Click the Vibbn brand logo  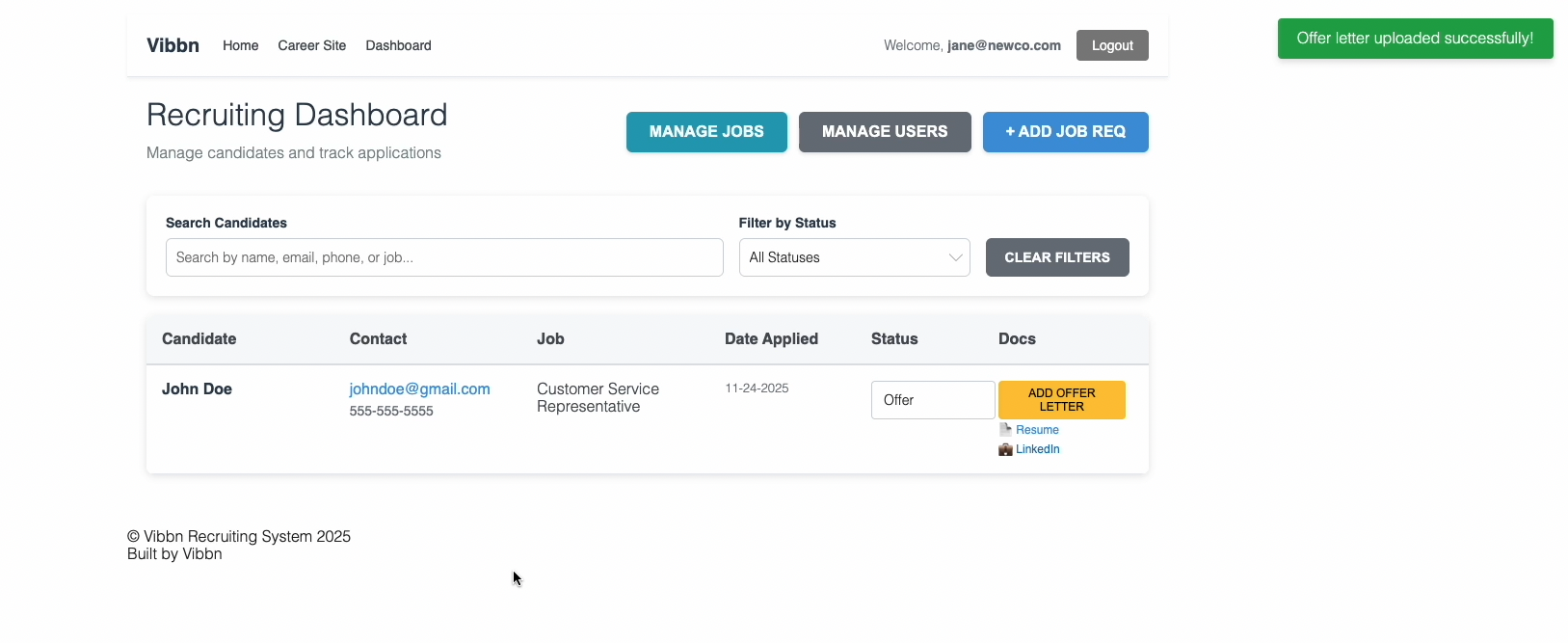pyautogui.click(x=173, y=45)
